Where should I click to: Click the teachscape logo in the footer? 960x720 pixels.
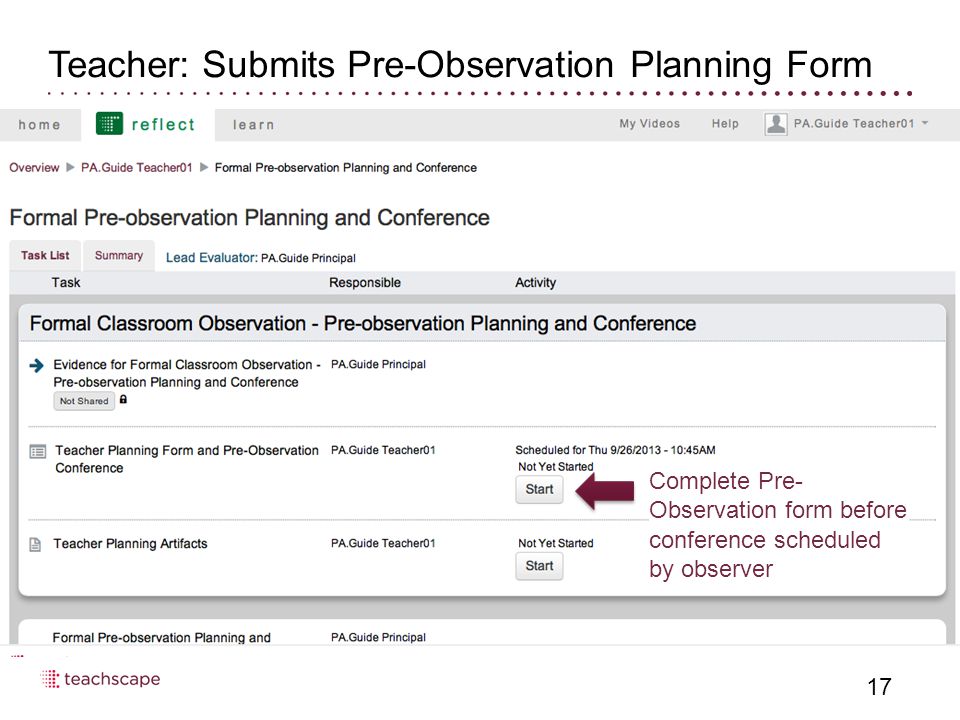pos(100,678)
